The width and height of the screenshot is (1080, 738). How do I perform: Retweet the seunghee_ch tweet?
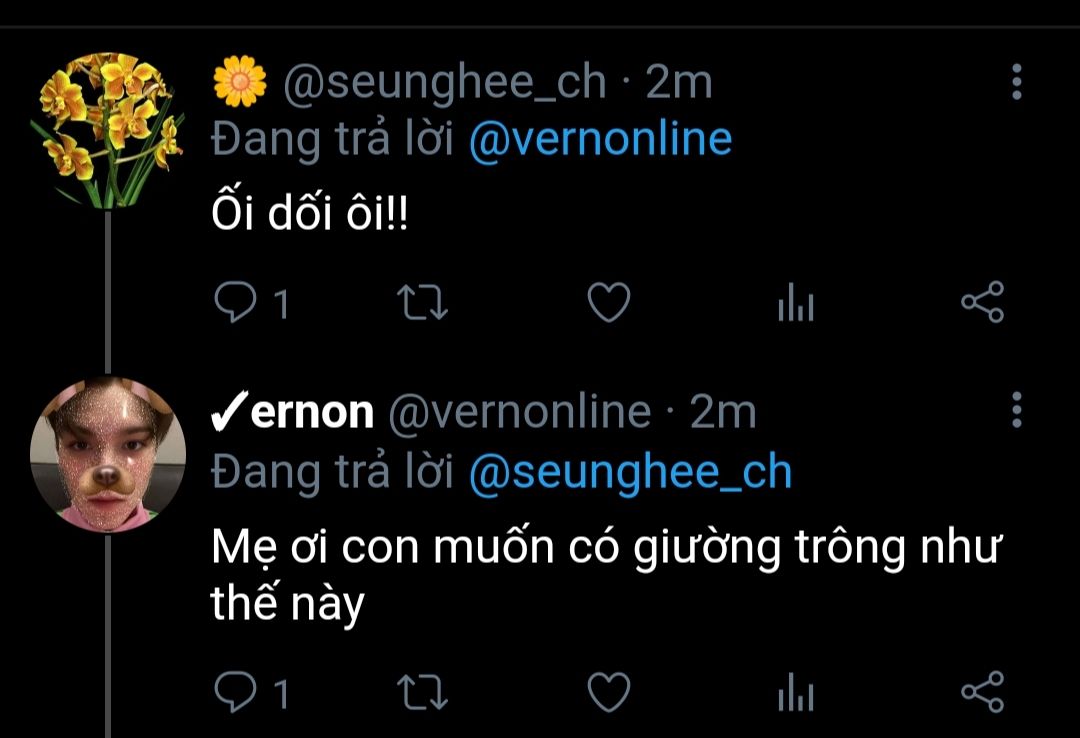point(423,304)
